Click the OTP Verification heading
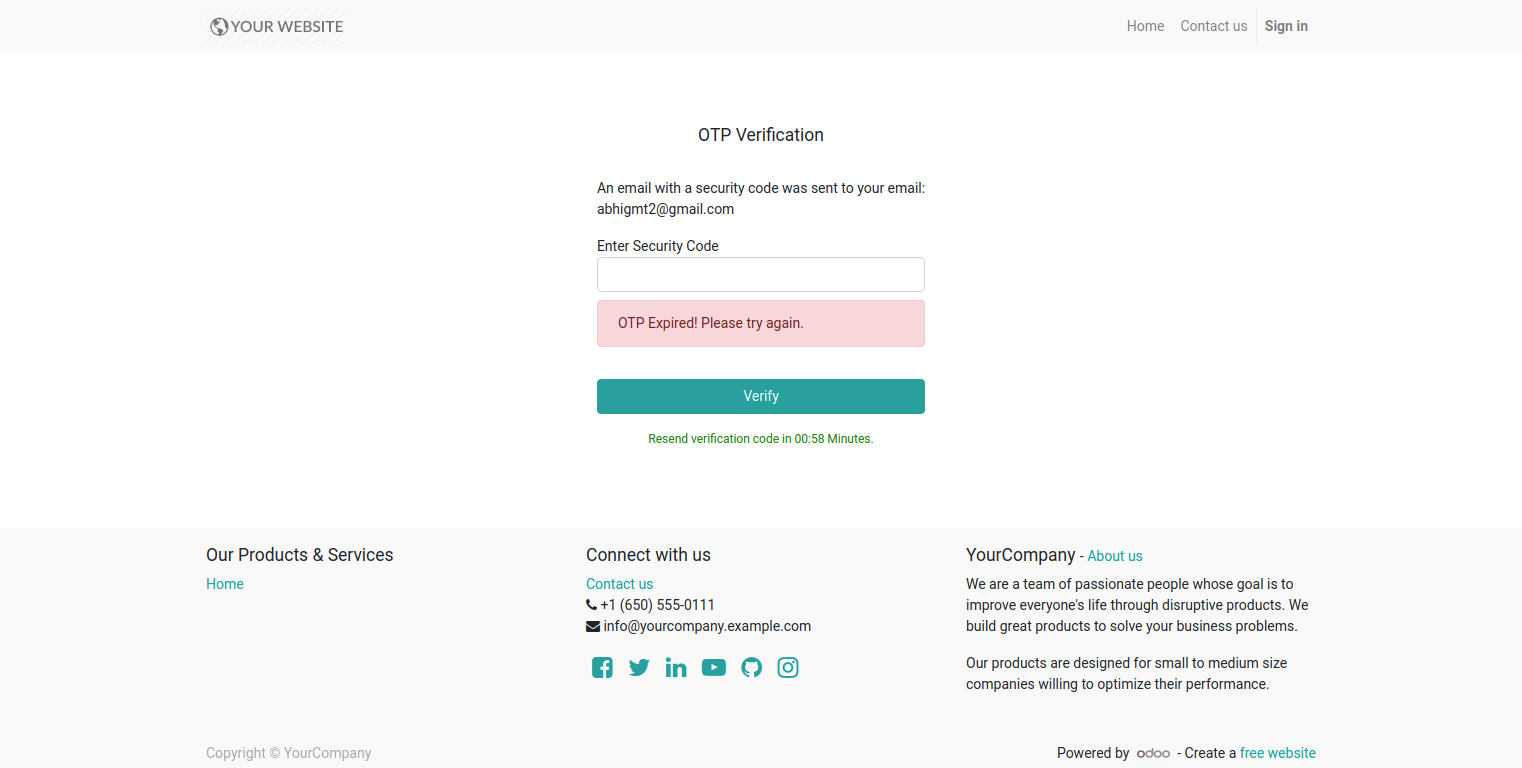 (x=761, y=135)
